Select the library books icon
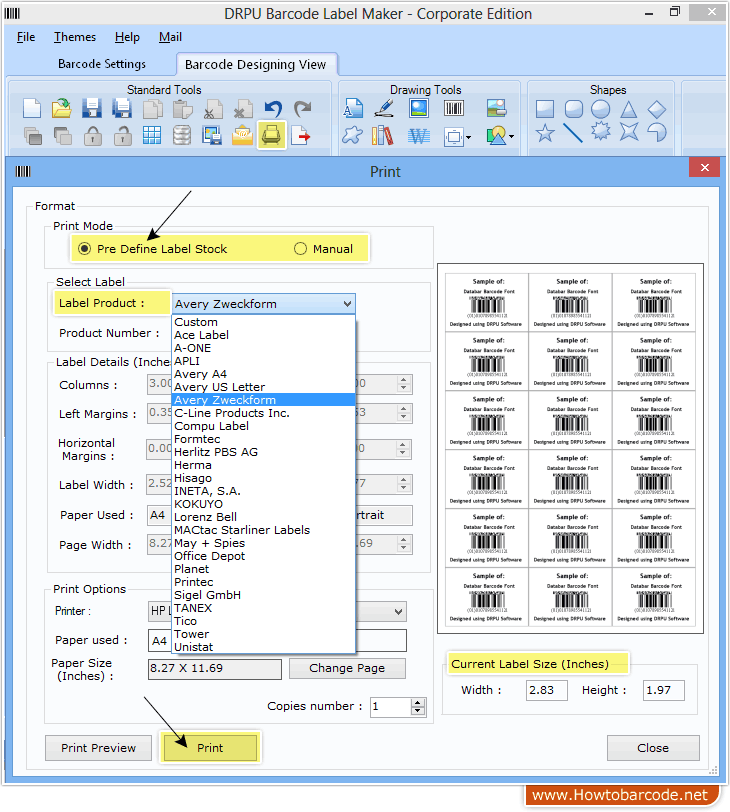Screen dimensions: 730x812 click(x=383, y=136)
